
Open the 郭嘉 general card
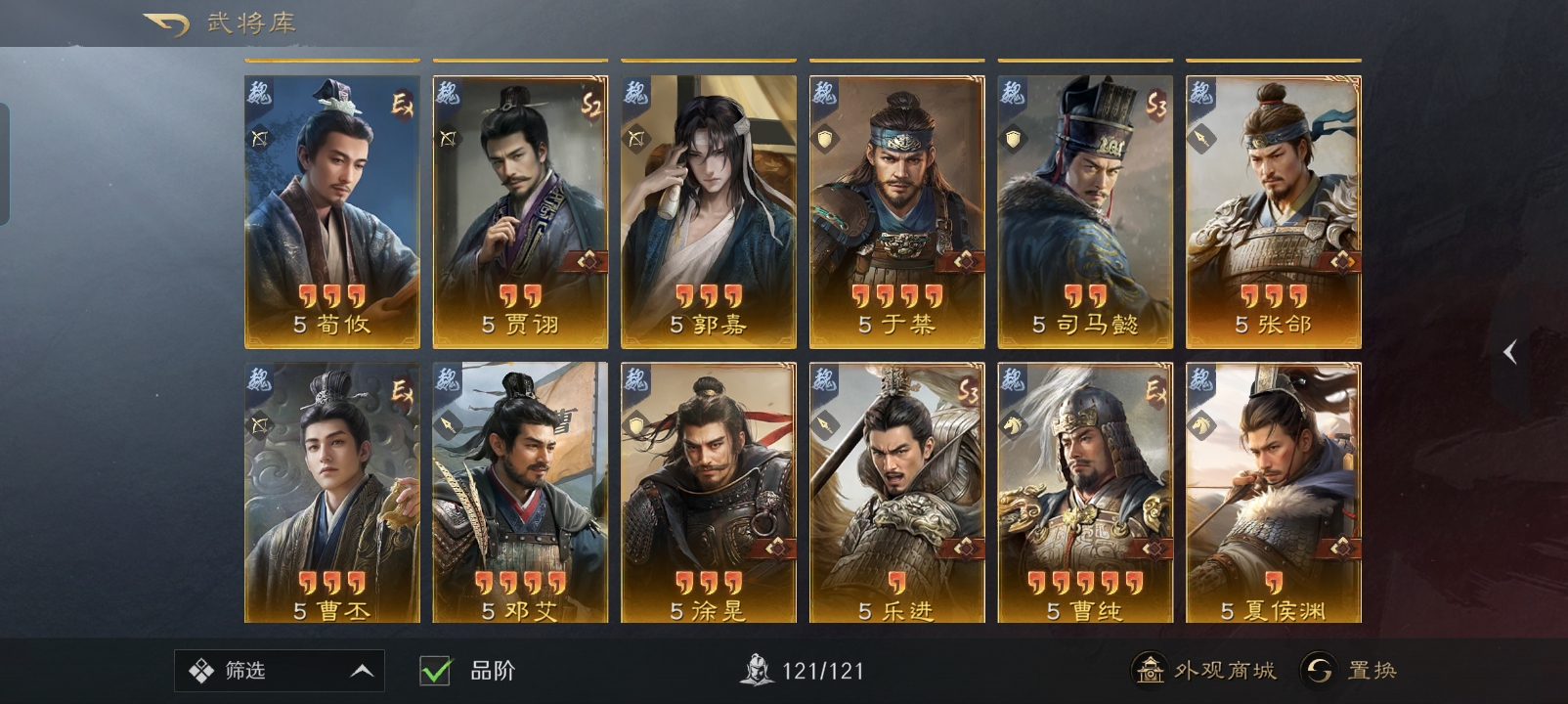point(709,212)
